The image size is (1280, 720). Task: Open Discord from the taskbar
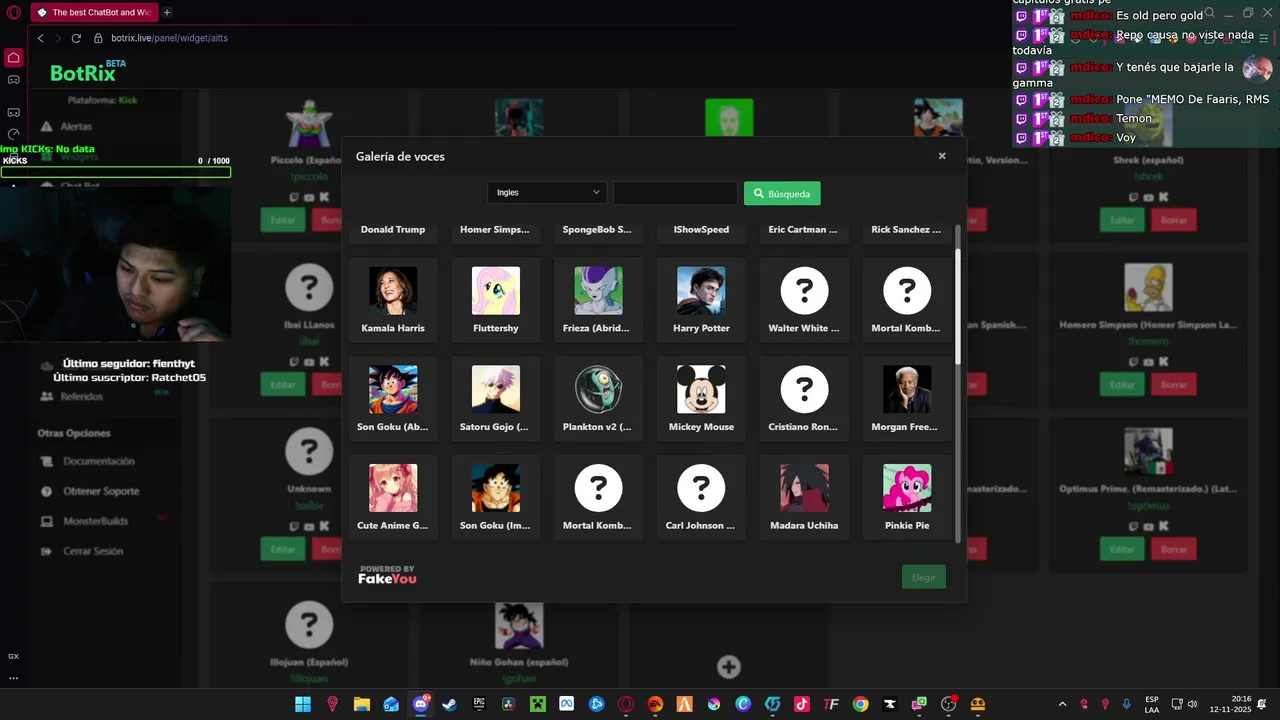click(x=421, y=704)
